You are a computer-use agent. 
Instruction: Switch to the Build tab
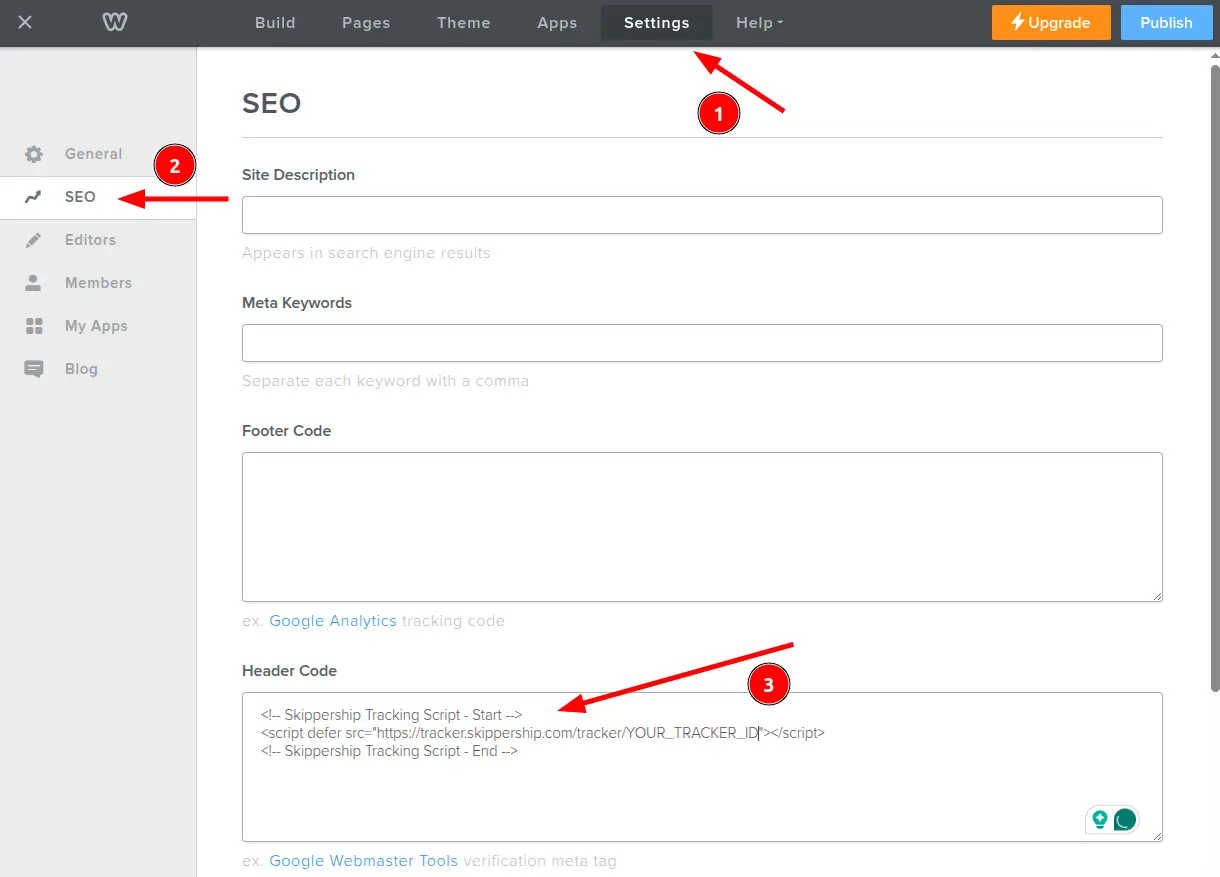275,22
